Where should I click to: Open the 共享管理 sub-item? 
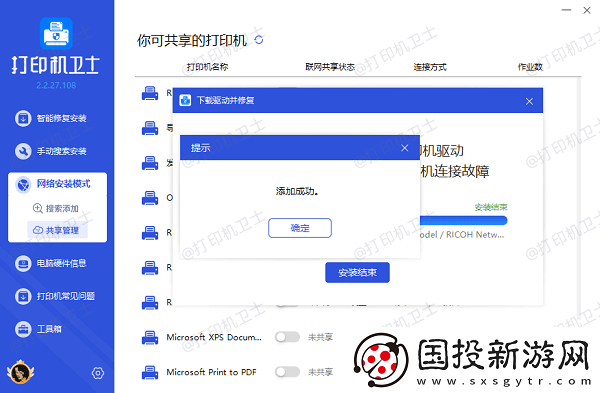(x=57, y=230)
